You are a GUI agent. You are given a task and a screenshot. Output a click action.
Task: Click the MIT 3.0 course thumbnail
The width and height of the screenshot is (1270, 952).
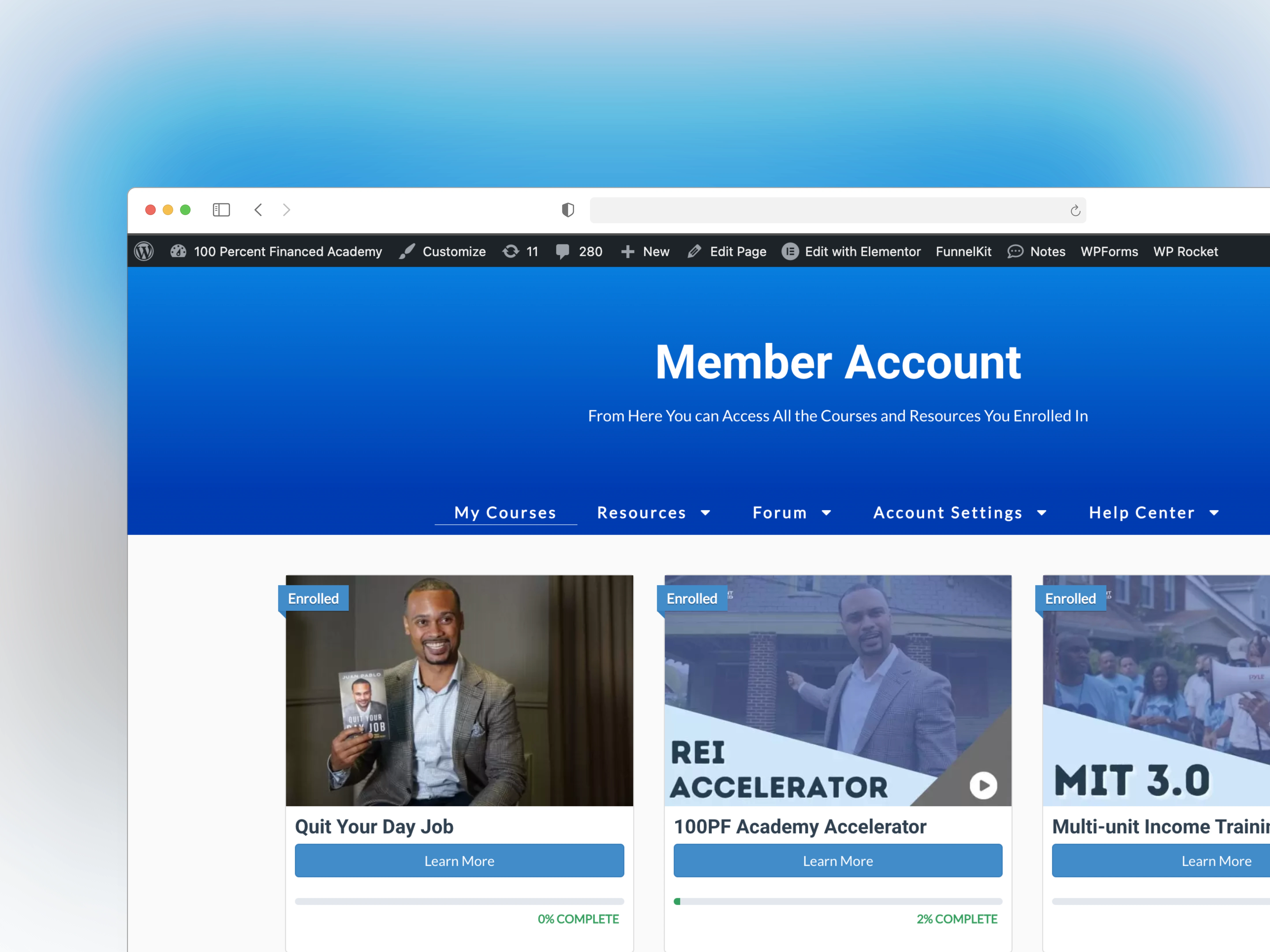tap(1156, 690)
